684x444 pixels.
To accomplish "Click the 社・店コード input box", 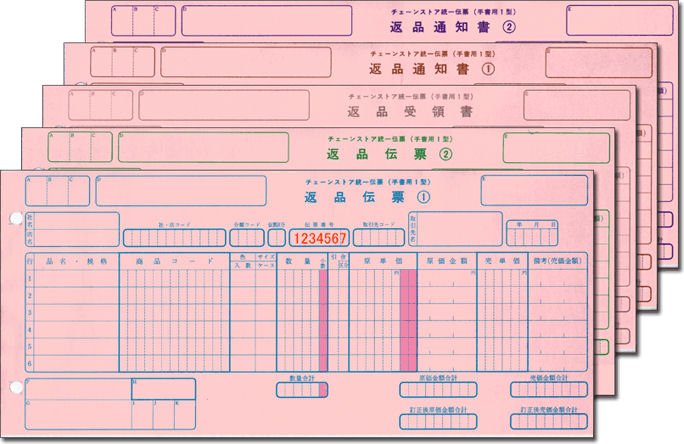I will [173, 238].
